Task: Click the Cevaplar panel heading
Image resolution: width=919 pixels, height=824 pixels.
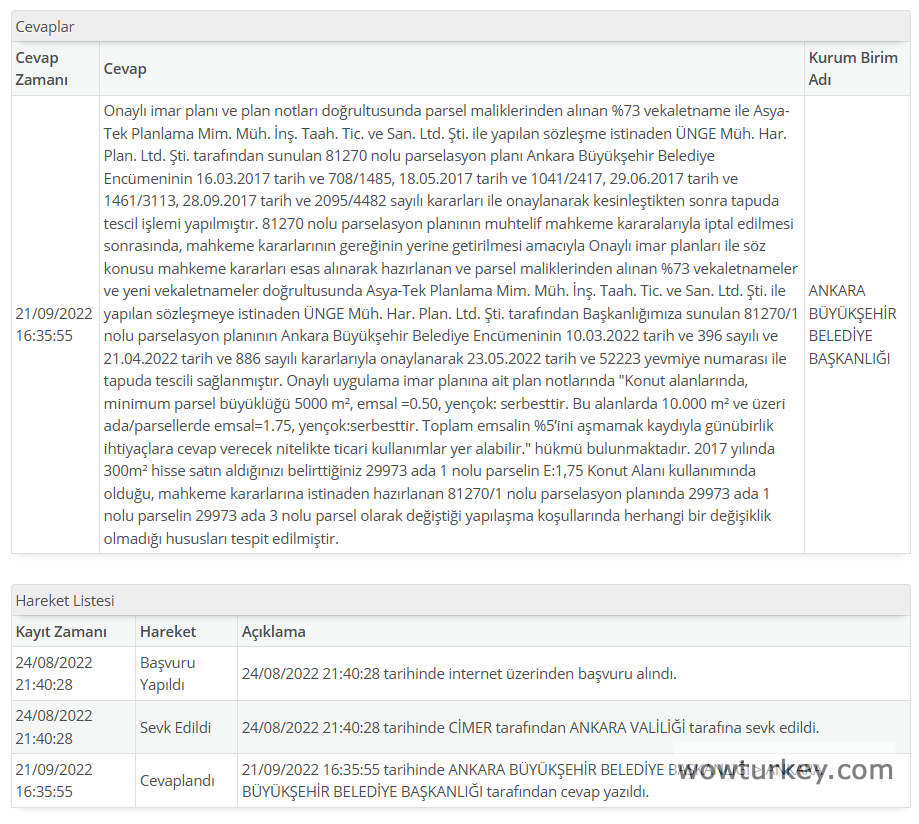Action: (45, 27)
